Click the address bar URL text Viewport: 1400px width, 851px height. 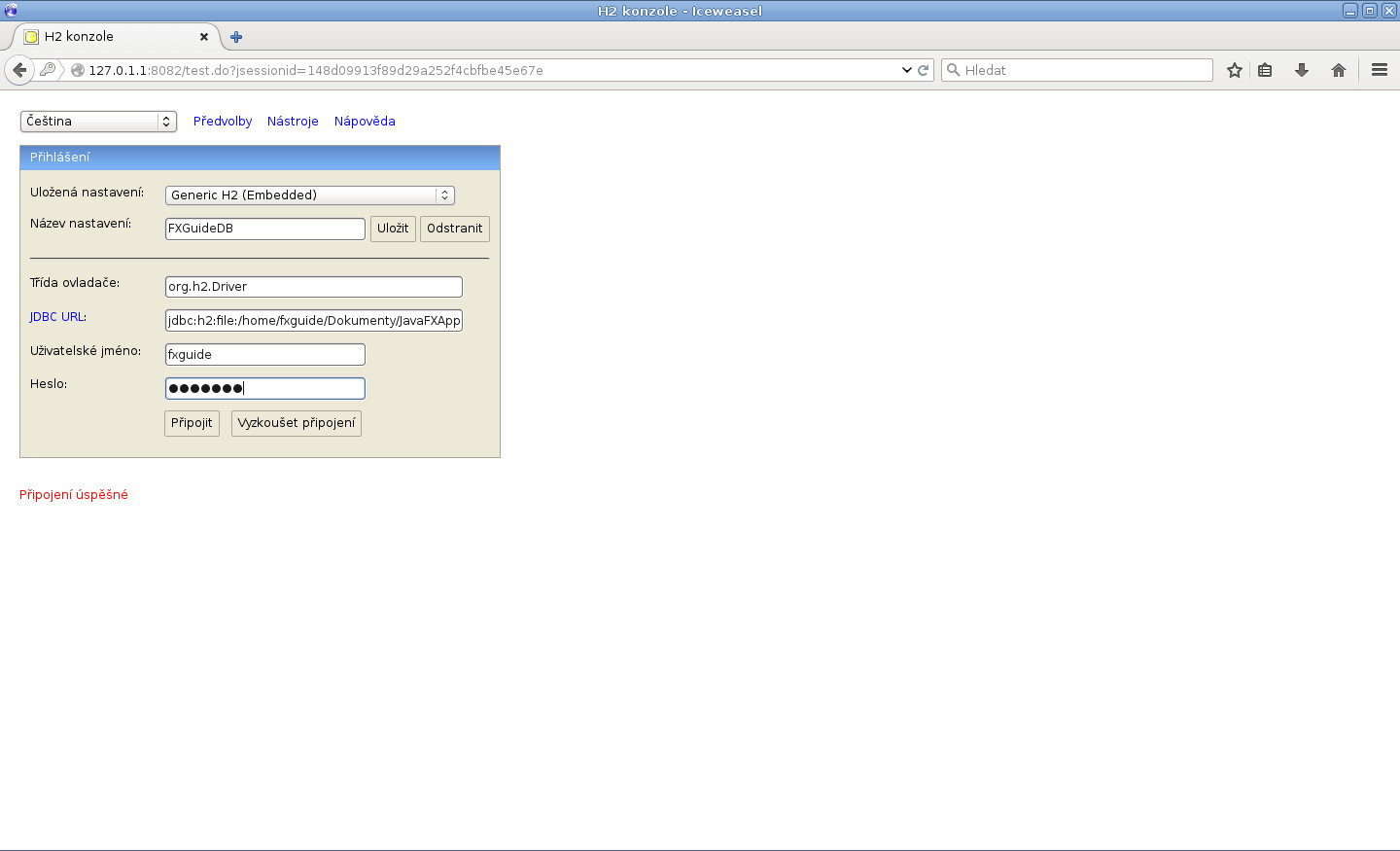316,70
